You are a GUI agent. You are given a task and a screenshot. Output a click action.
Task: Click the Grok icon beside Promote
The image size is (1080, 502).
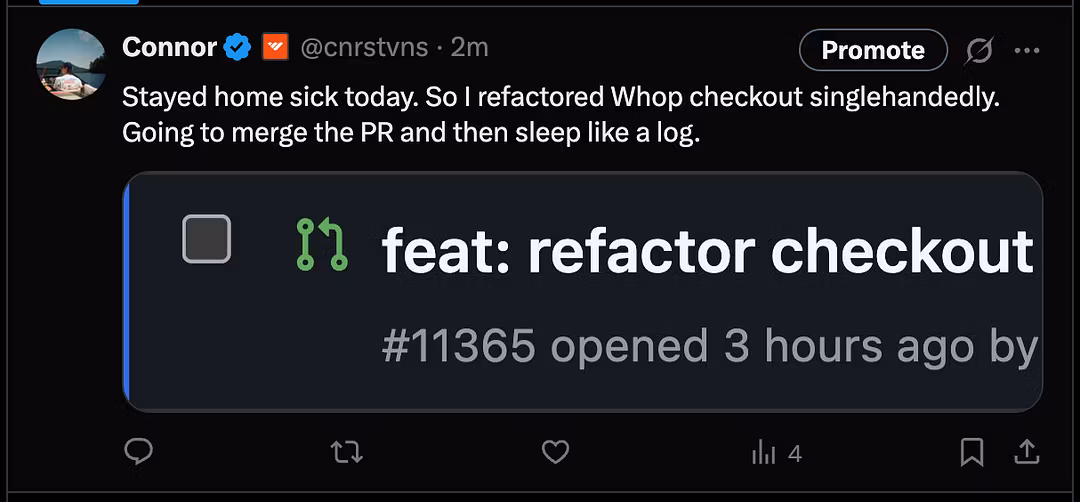(x=979, y=50)
